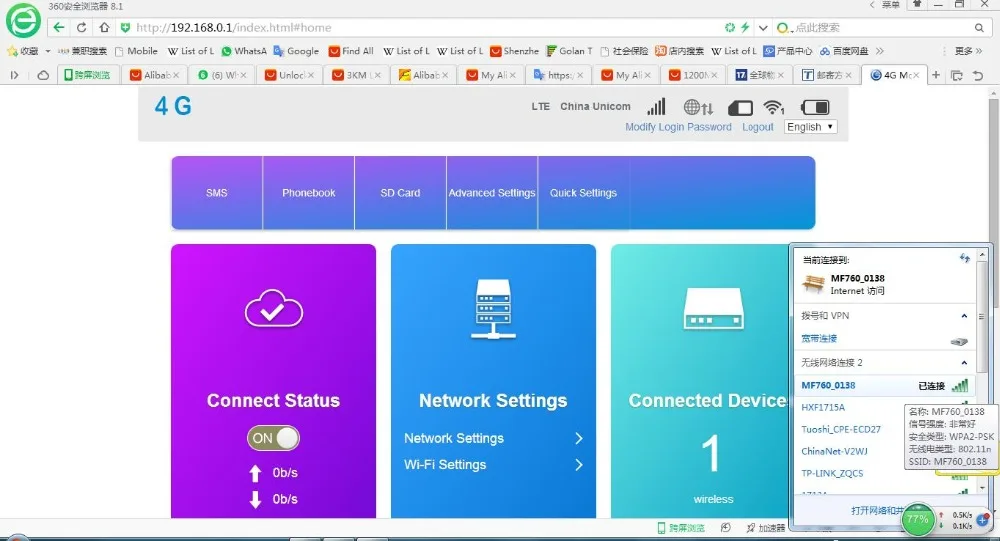
Task: Collapse the 无线网络连接 2 section
Action: tap(964, 362)
